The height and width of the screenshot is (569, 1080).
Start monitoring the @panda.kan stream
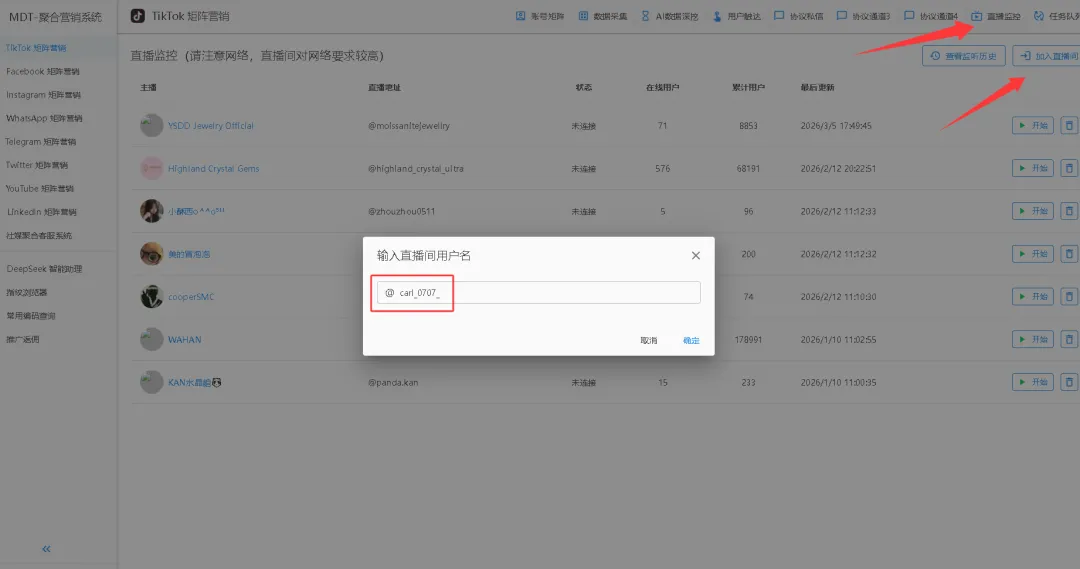(1032, 382)
